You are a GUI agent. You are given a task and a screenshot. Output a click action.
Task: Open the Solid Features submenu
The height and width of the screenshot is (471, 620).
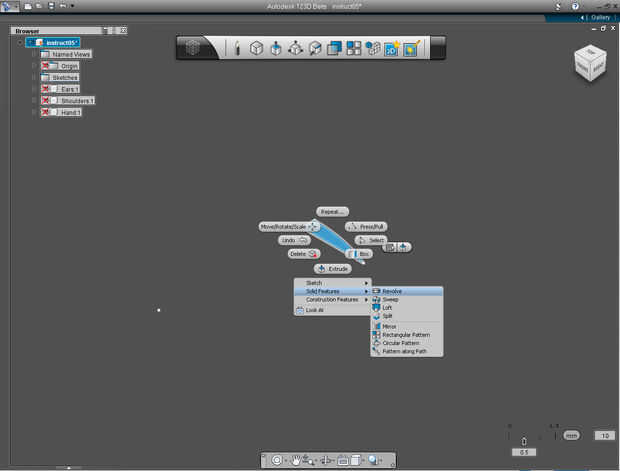[333, 291]
